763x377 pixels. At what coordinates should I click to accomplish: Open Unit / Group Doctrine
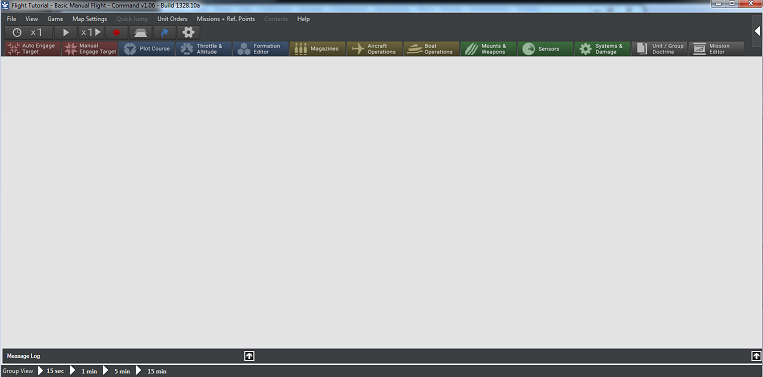pos(659,49)
